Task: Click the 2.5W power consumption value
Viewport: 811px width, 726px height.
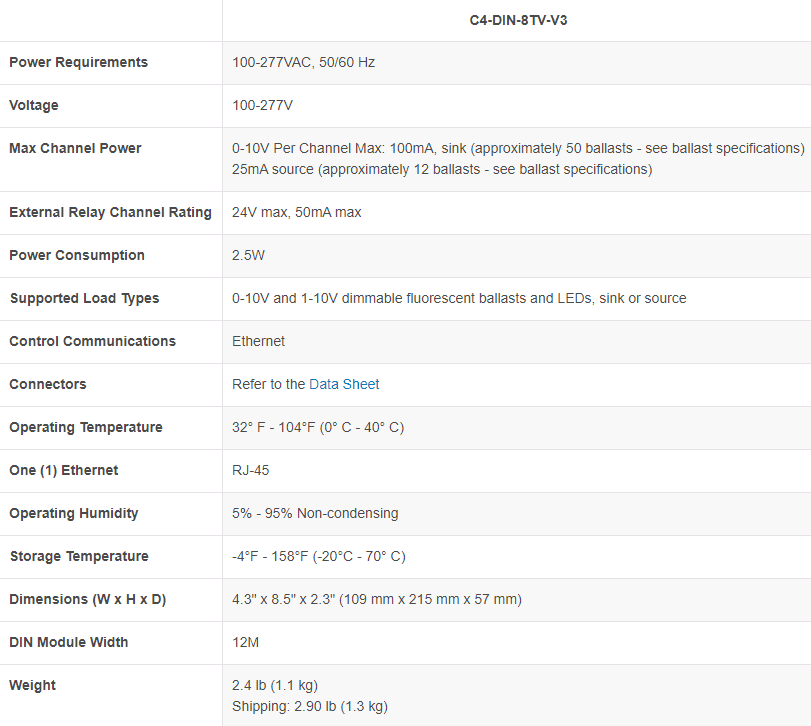Action: point(248,255)
